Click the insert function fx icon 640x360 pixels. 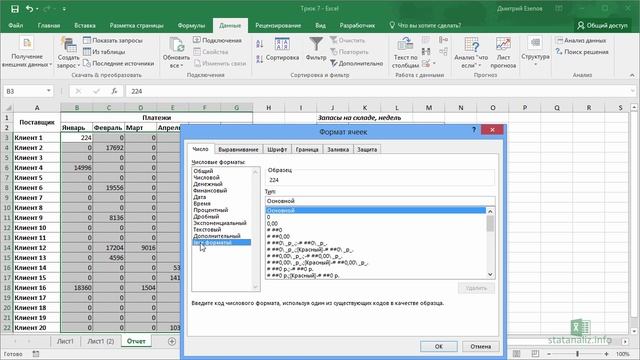[x=114, y=91]
